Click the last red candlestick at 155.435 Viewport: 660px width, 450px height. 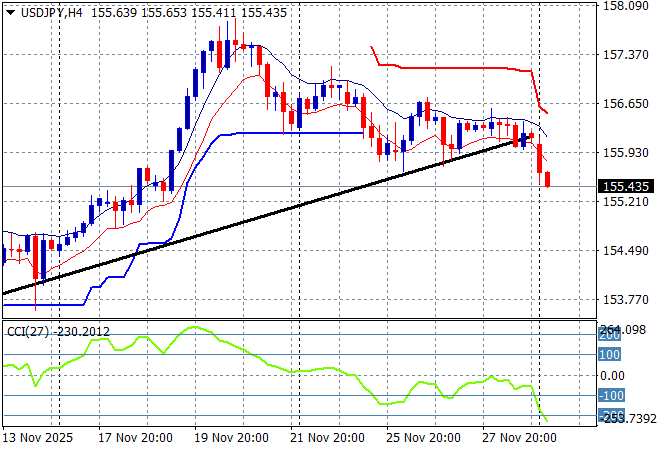[547, 179]
